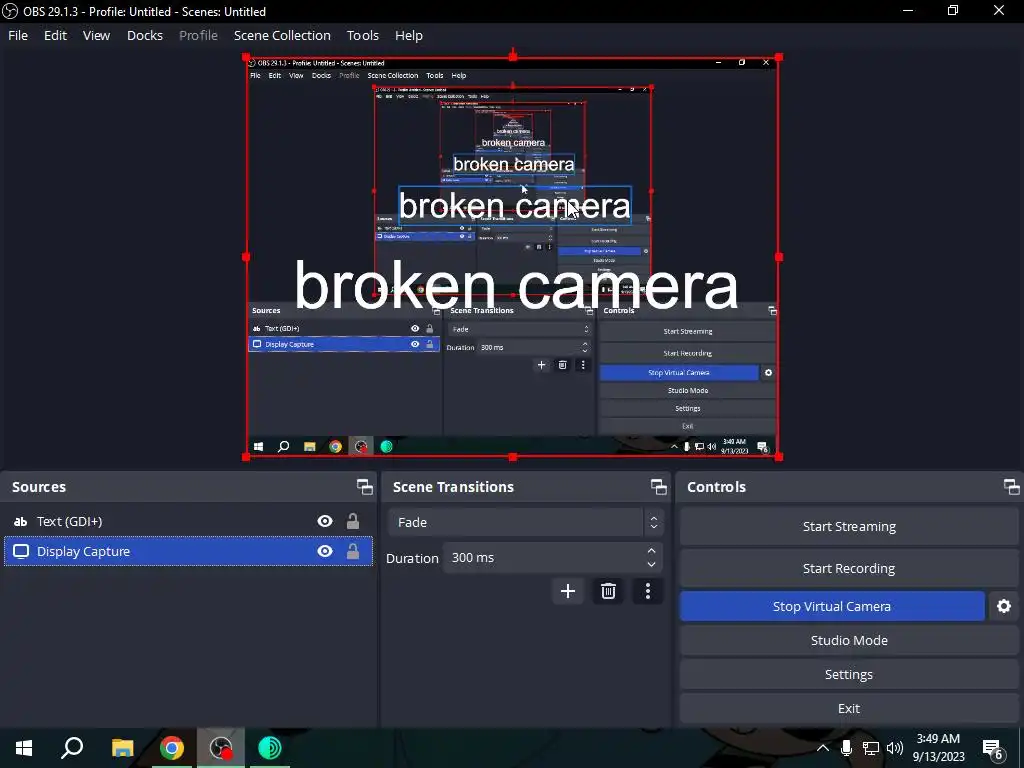Open the Fade transition dropdown
Image resolution: width=1024 pixels, height=768 pixels.
pyautogui.click(x=526, y=522)
